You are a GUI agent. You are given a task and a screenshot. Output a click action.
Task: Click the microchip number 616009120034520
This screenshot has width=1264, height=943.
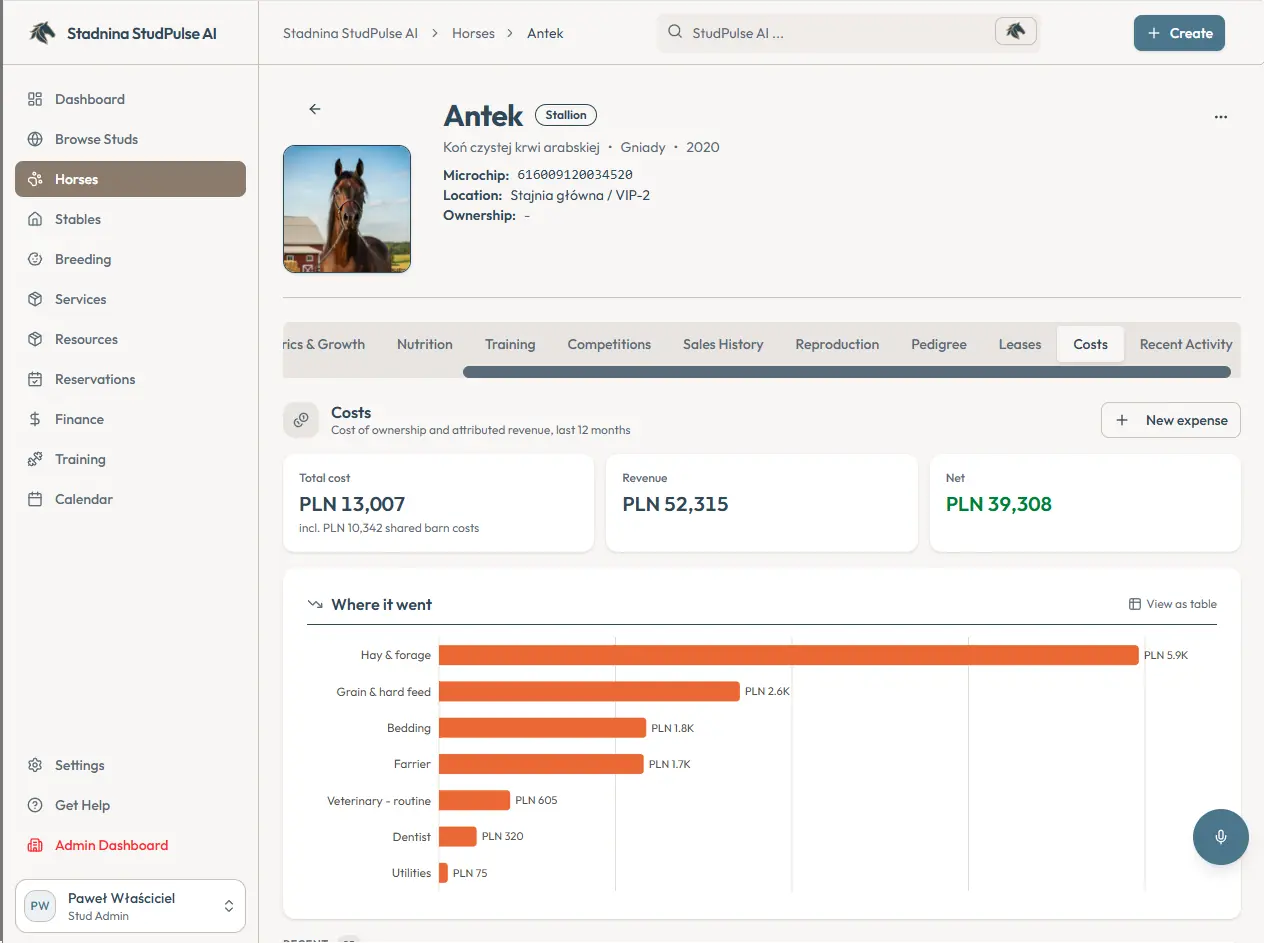[575, 175]
